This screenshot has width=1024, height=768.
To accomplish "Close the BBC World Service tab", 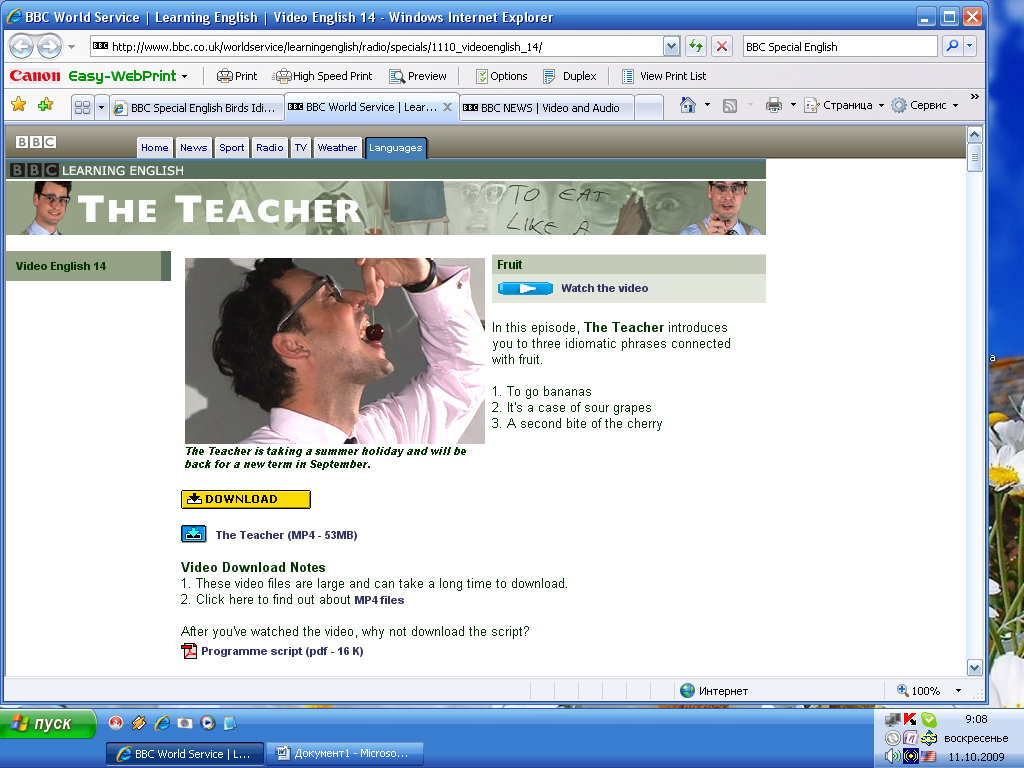I will tap(447, 106).
